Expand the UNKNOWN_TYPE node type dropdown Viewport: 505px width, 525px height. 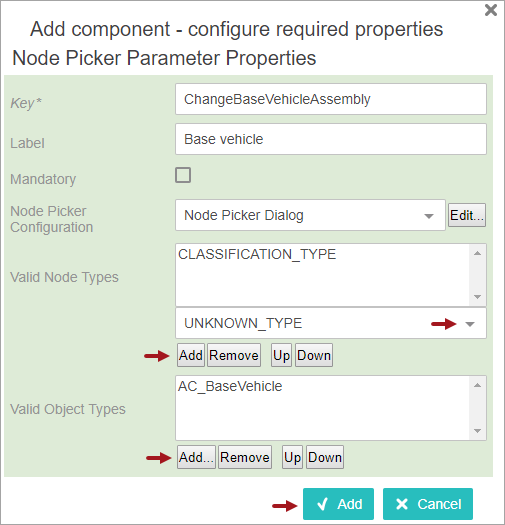[331, 323]
